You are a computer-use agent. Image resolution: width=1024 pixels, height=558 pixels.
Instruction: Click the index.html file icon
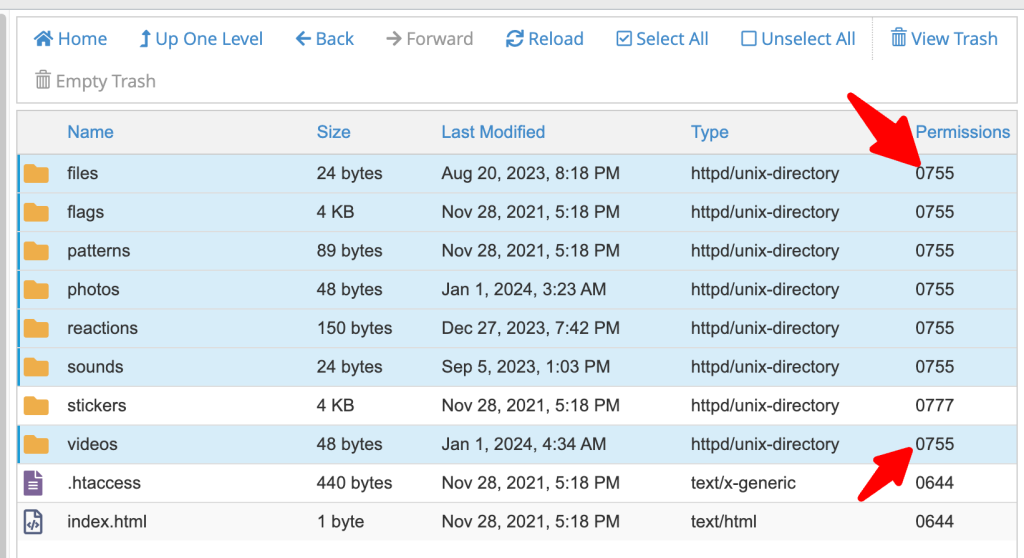(33, 521)
